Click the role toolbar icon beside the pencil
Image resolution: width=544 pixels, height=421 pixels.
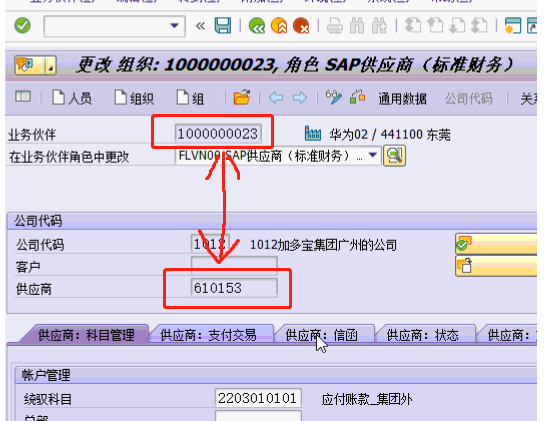pyautogui.click(x=357, y=97)
